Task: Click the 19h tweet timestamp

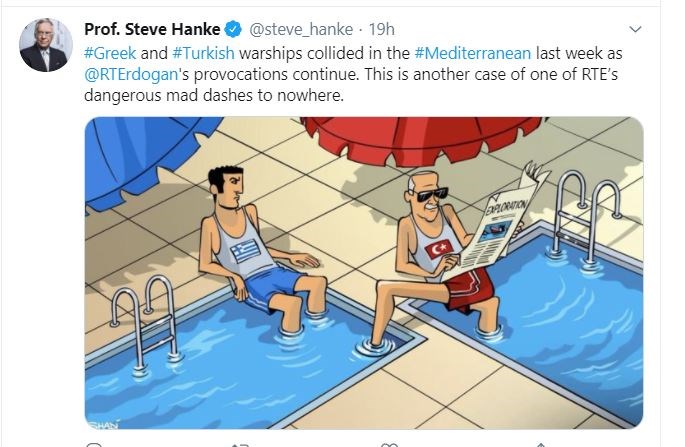Action: tap(381, 29)
